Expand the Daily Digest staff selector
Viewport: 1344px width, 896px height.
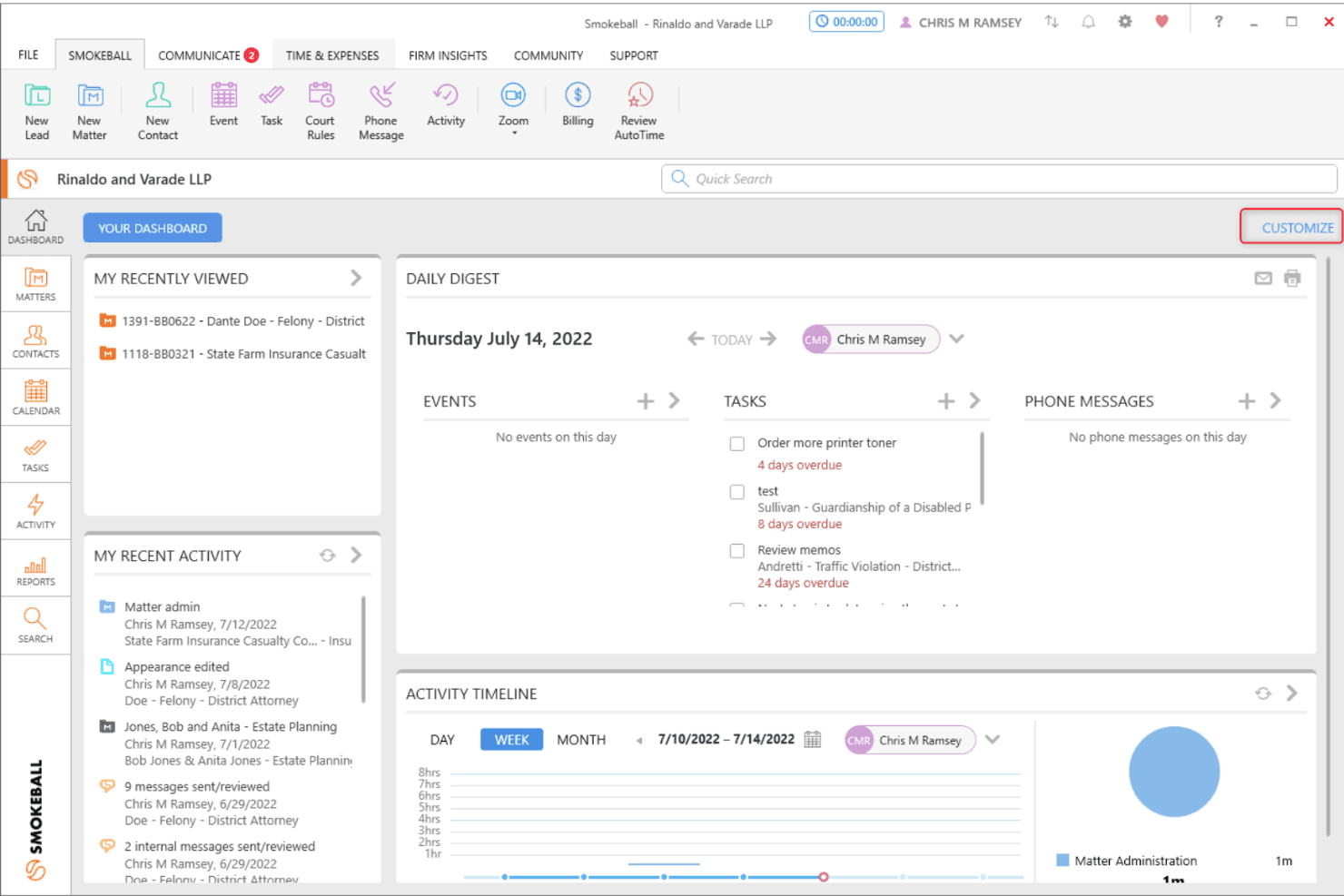pyautogui.click(x=956, y=340)
